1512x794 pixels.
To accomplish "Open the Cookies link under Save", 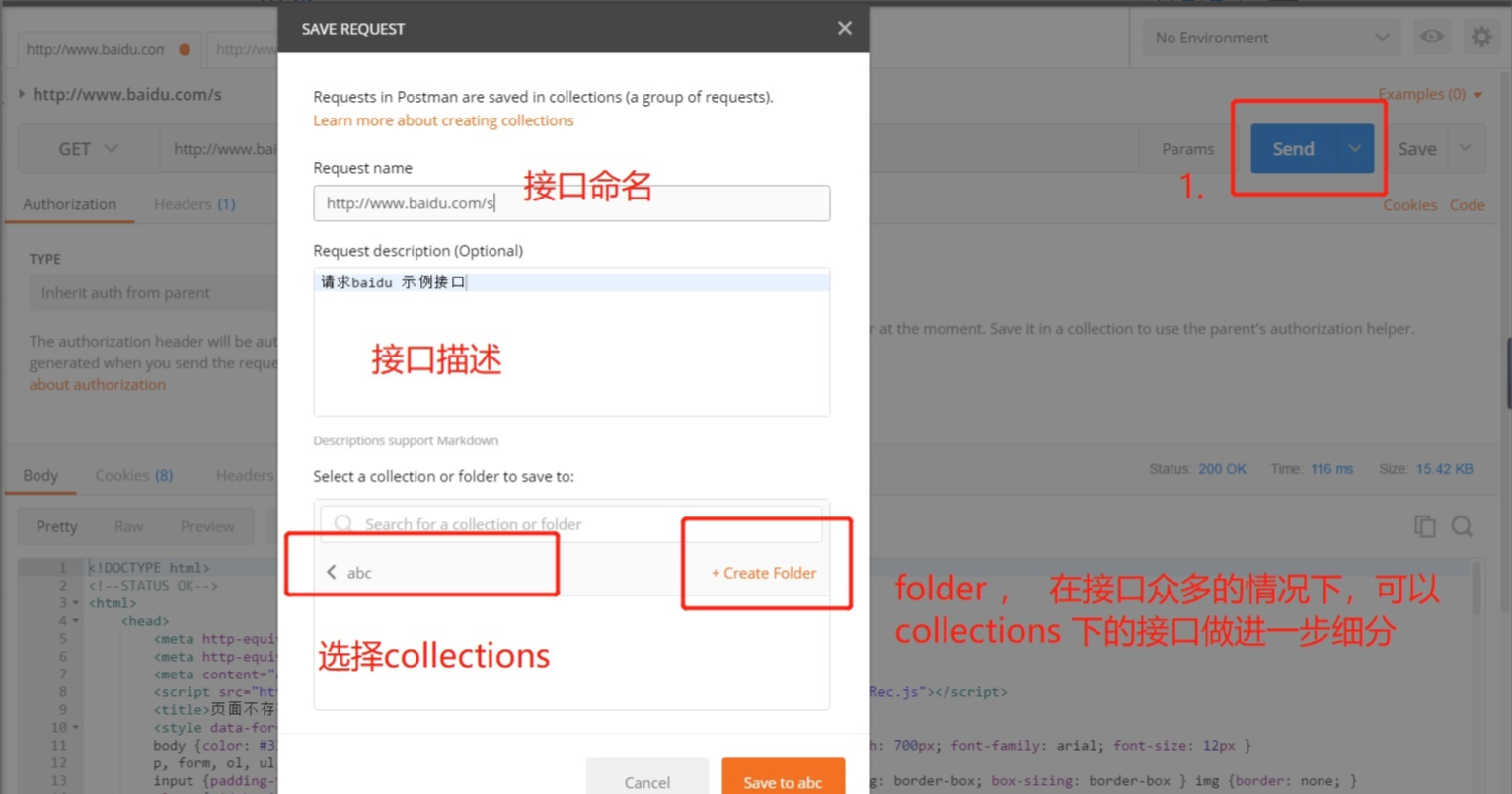I will click(1409, 205).
